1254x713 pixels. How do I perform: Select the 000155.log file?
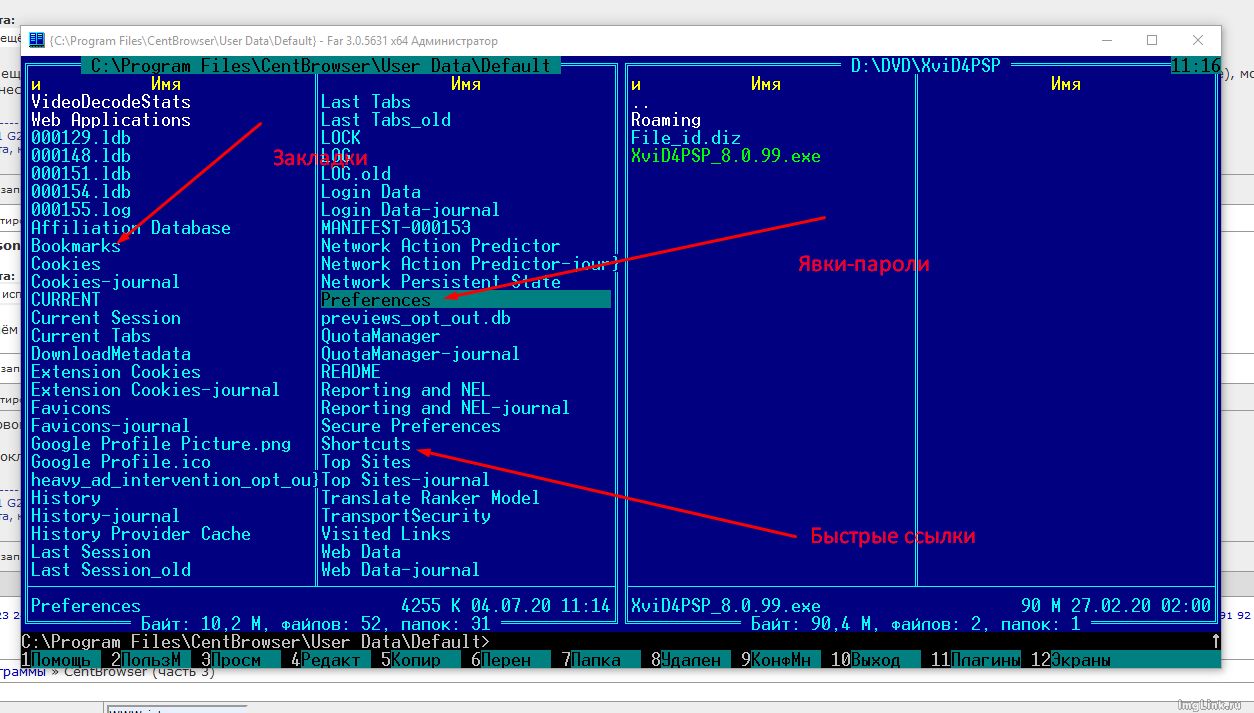coord(81,210)
